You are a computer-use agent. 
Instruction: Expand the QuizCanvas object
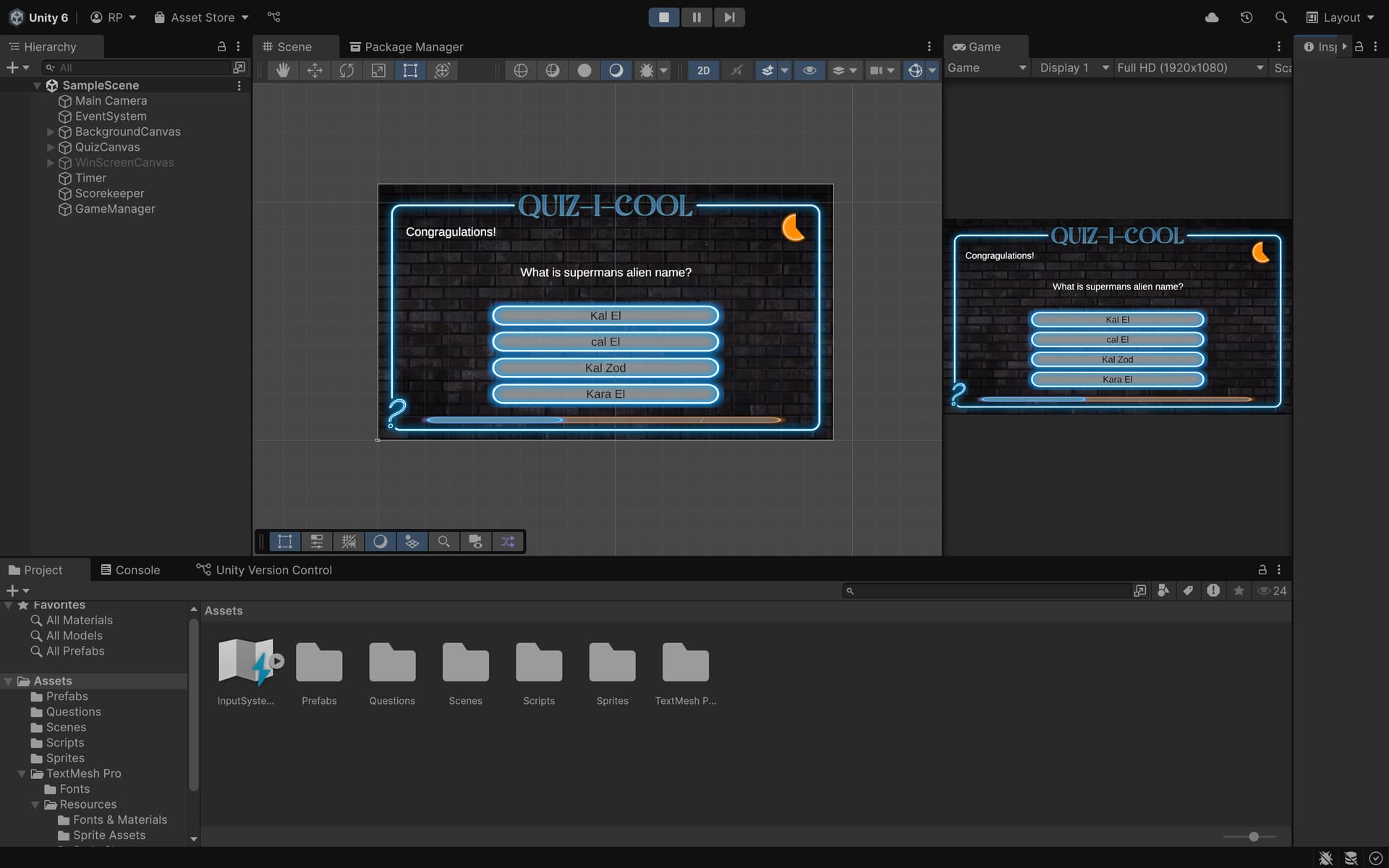(x=51, y=148)
